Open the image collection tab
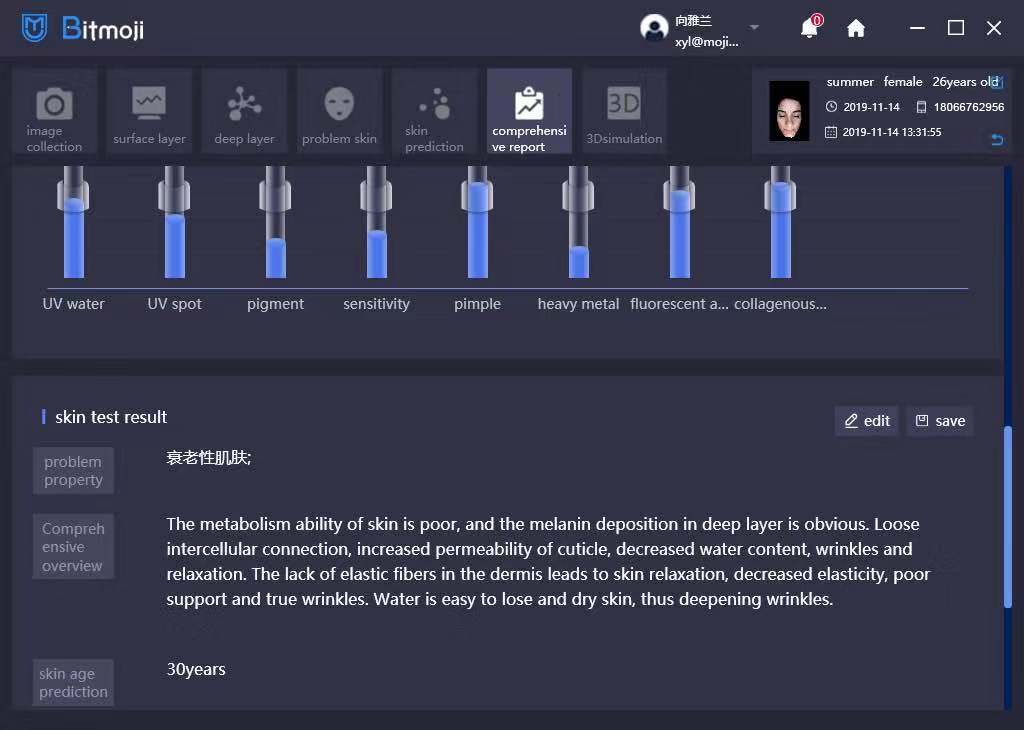Viewport: 1024px width, 730px height. pos(55,111)
